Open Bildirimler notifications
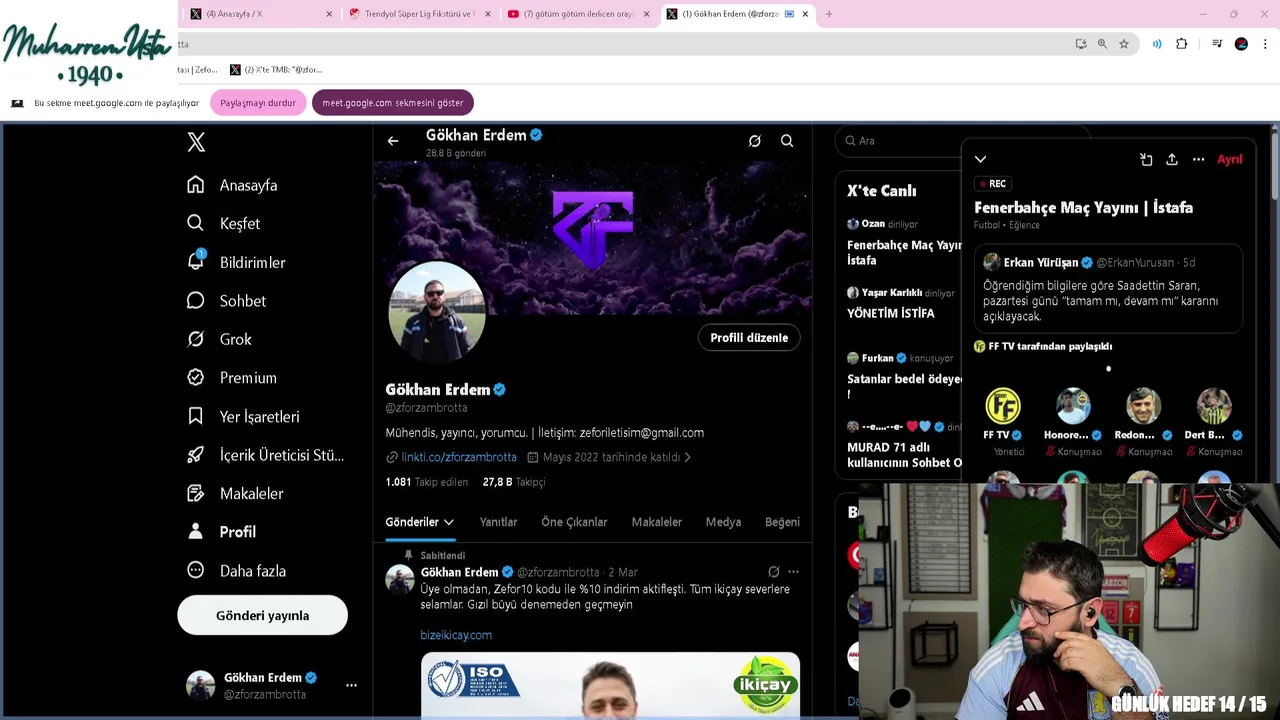 click(x=236, y=262)
